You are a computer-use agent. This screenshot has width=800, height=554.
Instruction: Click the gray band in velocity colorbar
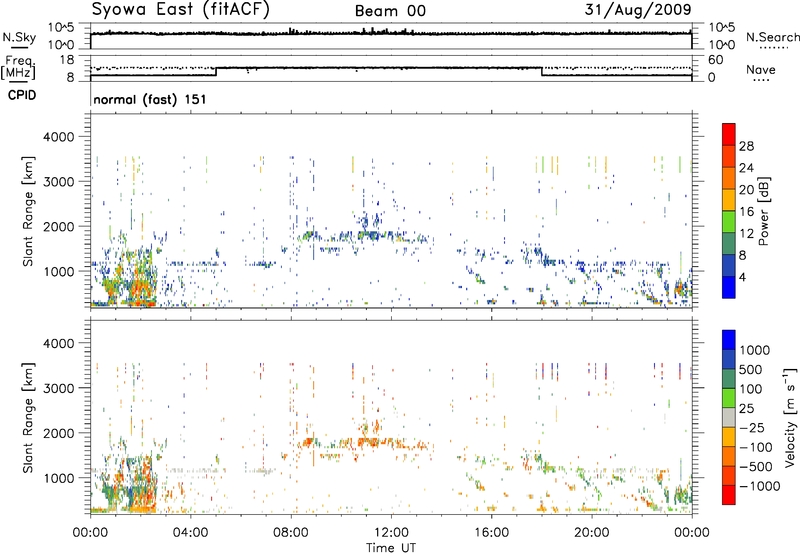(x=729, y=418)
